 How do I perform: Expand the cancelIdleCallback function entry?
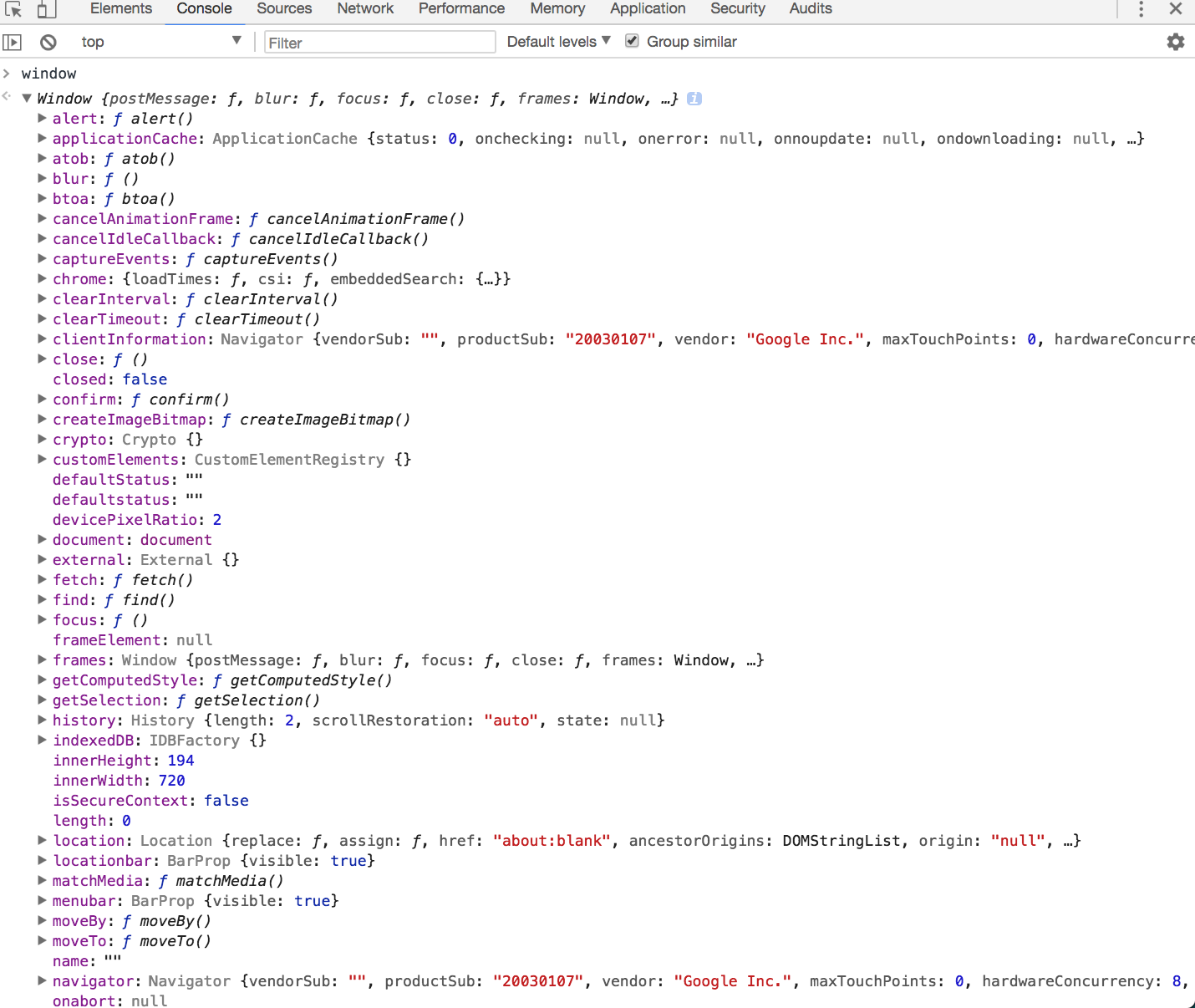[42, 239]
